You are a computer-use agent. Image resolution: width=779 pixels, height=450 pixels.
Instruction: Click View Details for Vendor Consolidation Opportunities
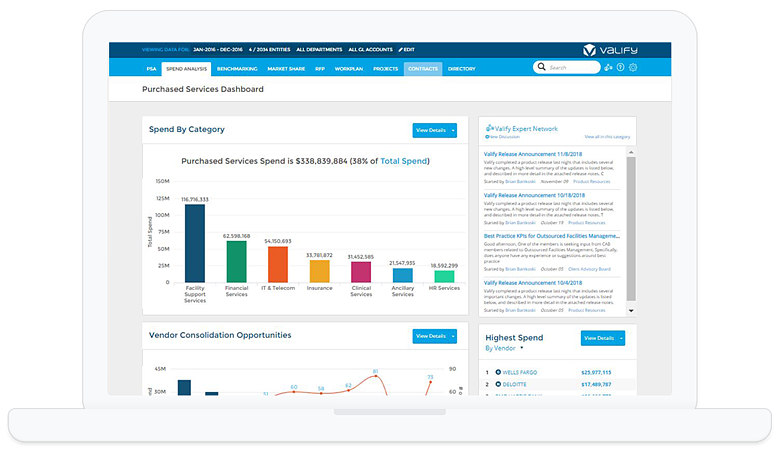click(431, 336)
